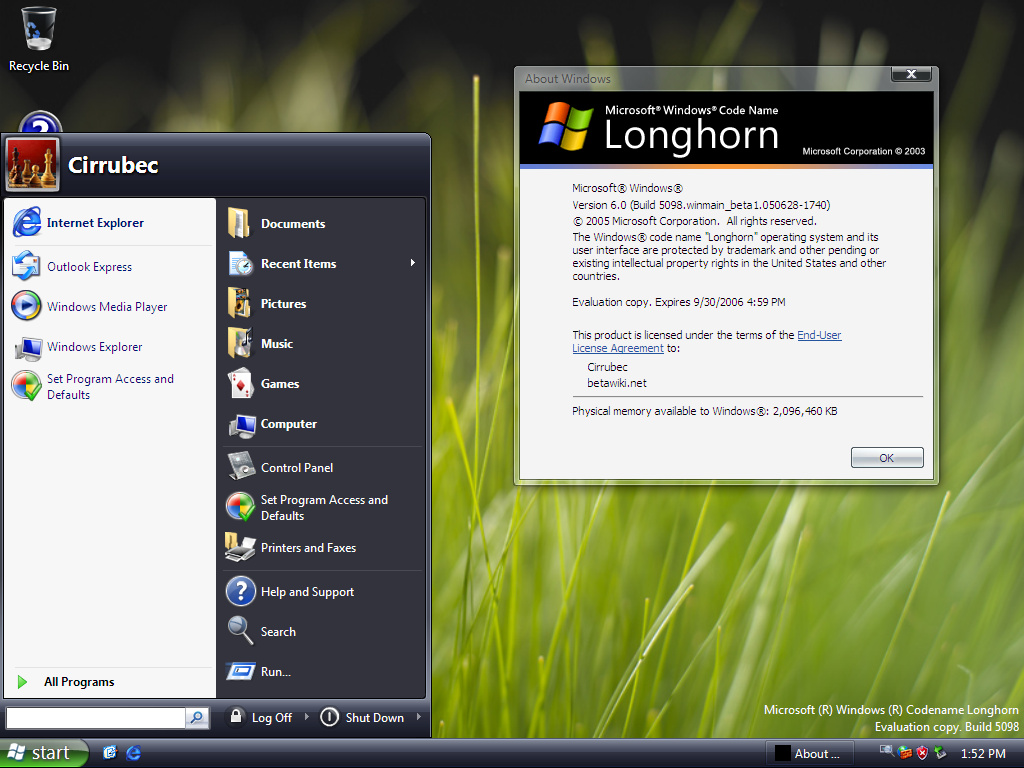Open the Games folder icon
The width and height of the screenshot is (1024, 768).
coord(241,384)
